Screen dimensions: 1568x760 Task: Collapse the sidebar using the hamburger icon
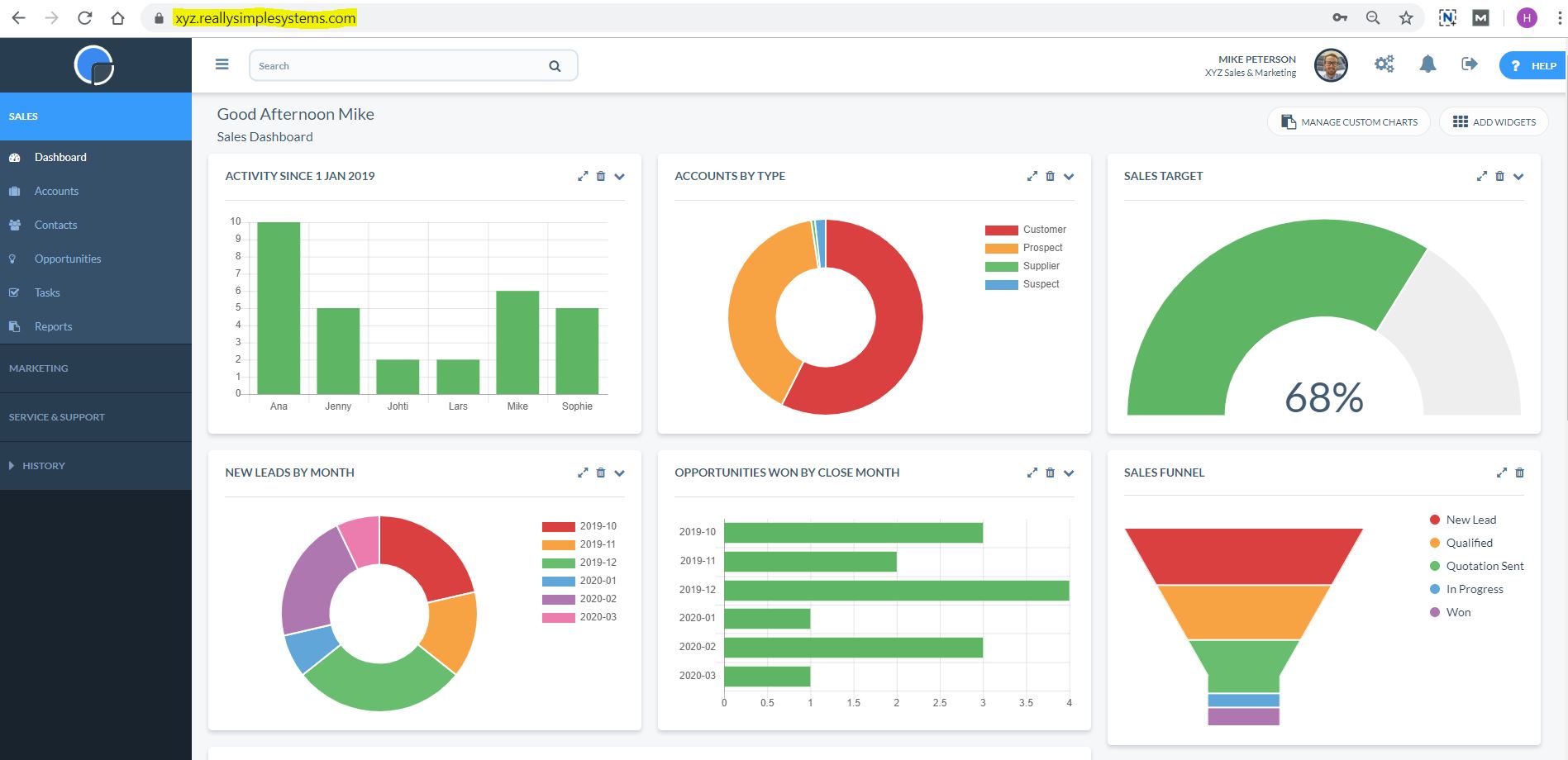(x=222, y=64)
